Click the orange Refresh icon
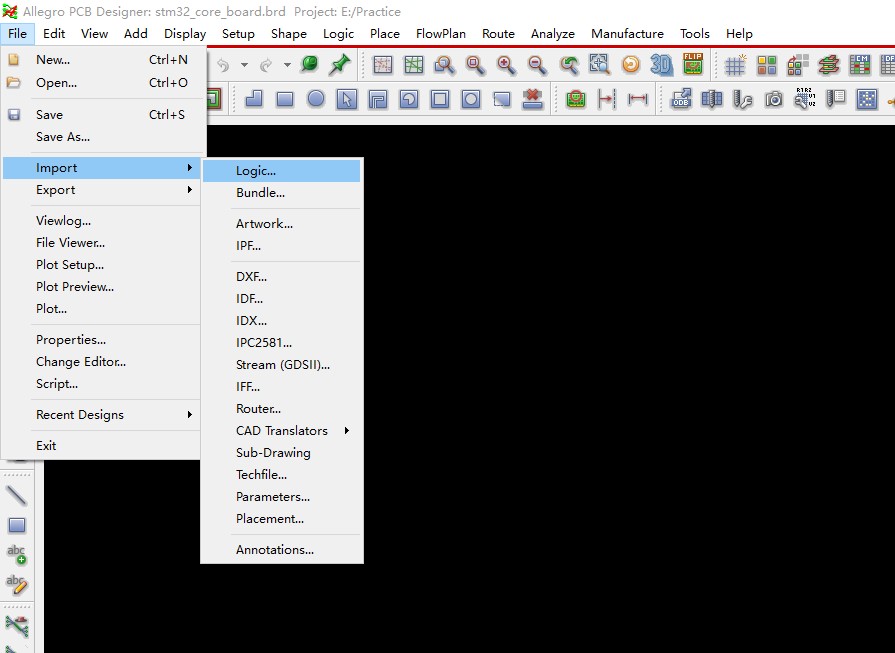Image resolution: width=895 pixels, height=653 pixels. (x=631, y=65)
